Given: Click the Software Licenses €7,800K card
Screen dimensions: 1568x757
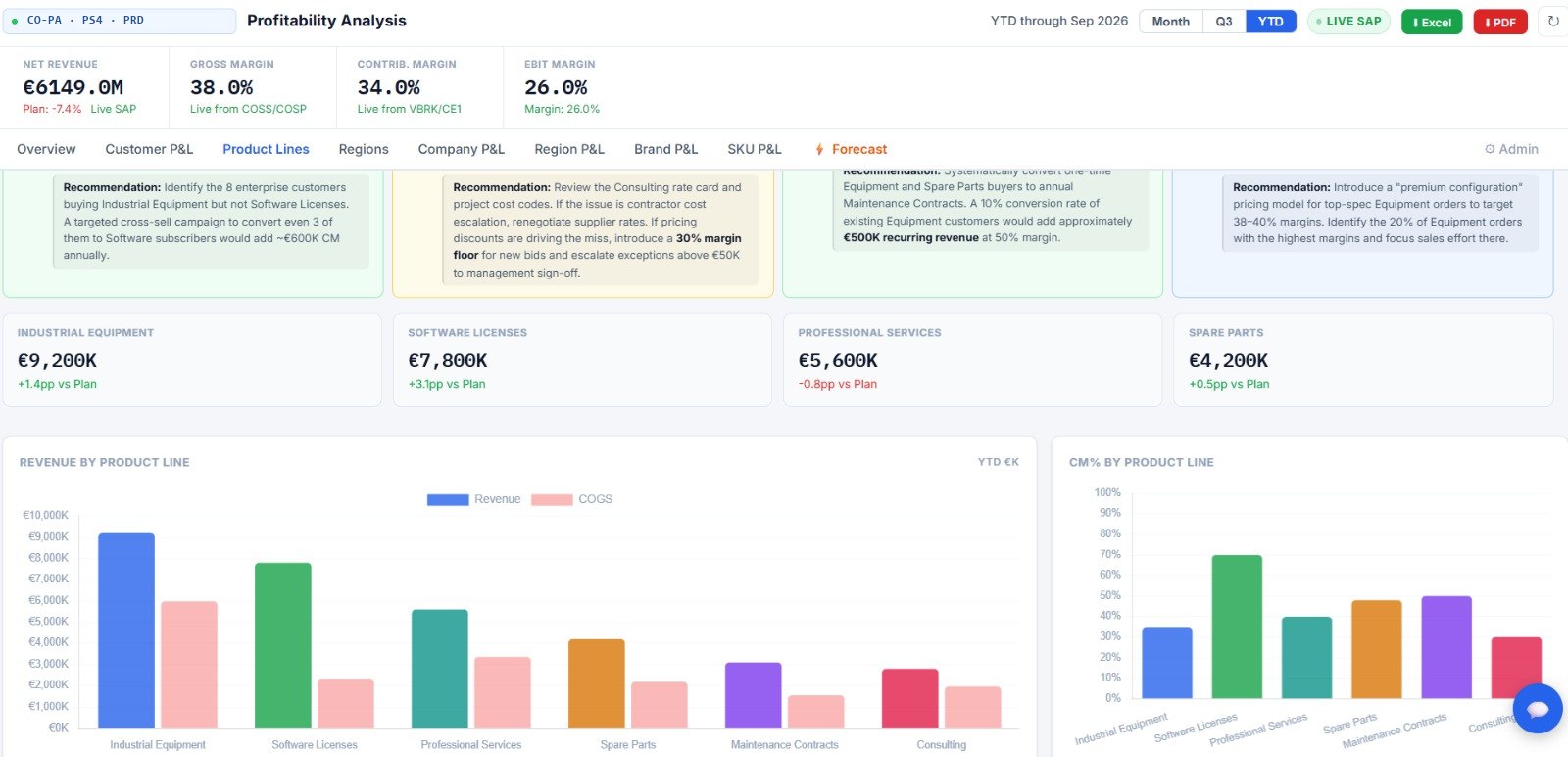Looking at the screenshot, I should (x=582, y=360).
